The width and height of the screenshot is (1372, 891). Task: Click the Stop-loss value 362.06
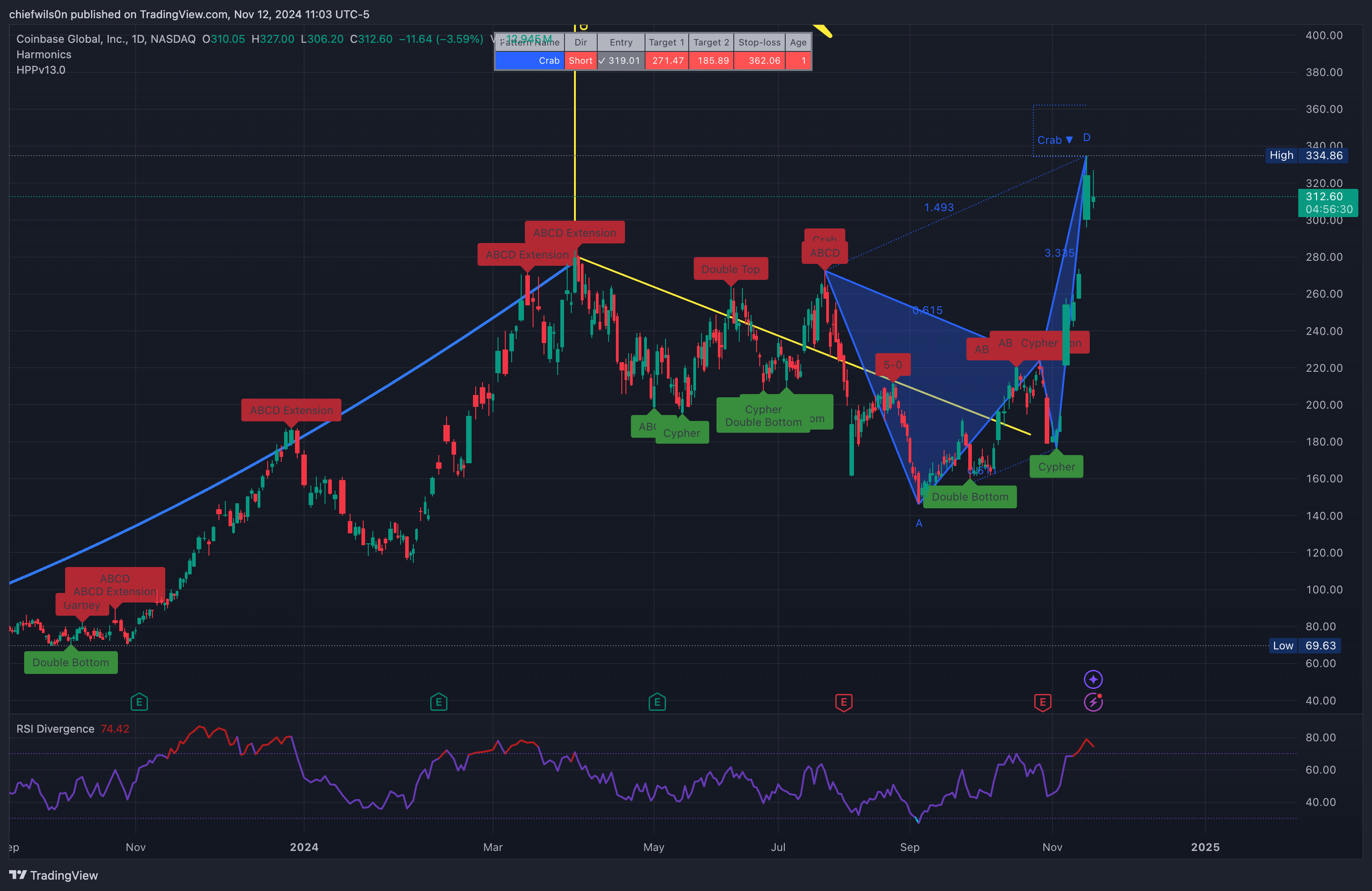(x=760, y=61)
